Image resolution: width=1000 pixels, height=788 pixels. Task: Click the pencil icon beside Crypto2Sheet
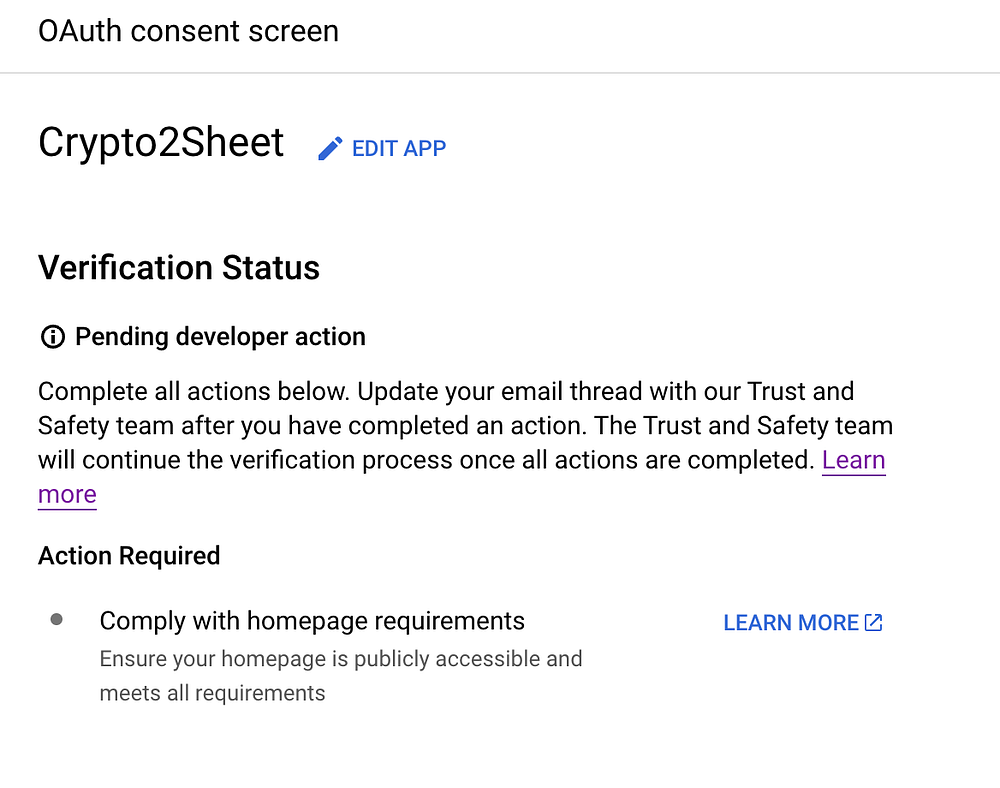tap(330, 149)
